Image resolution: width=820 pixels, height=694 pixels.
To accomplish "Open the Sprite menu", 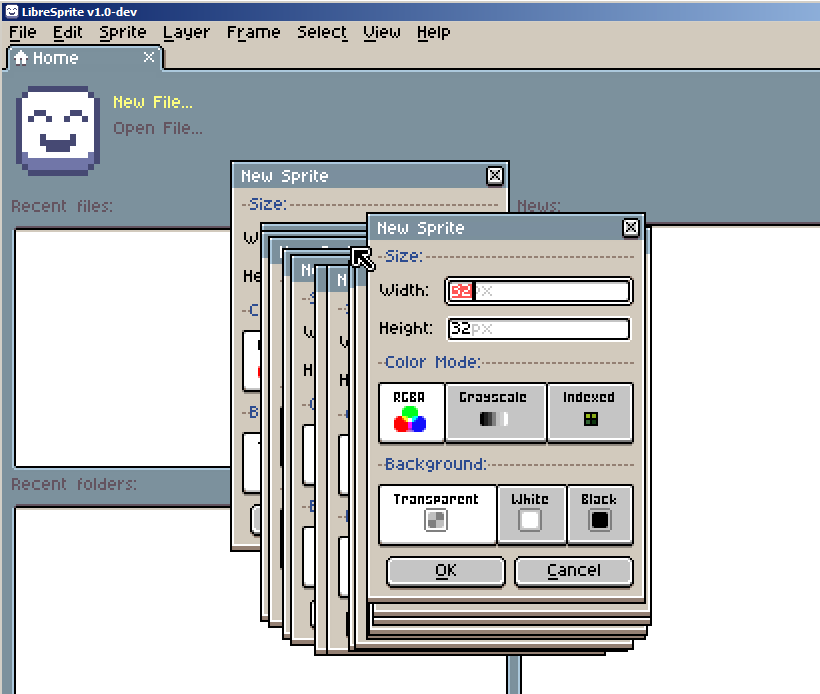I will click(x=122, y=32).
